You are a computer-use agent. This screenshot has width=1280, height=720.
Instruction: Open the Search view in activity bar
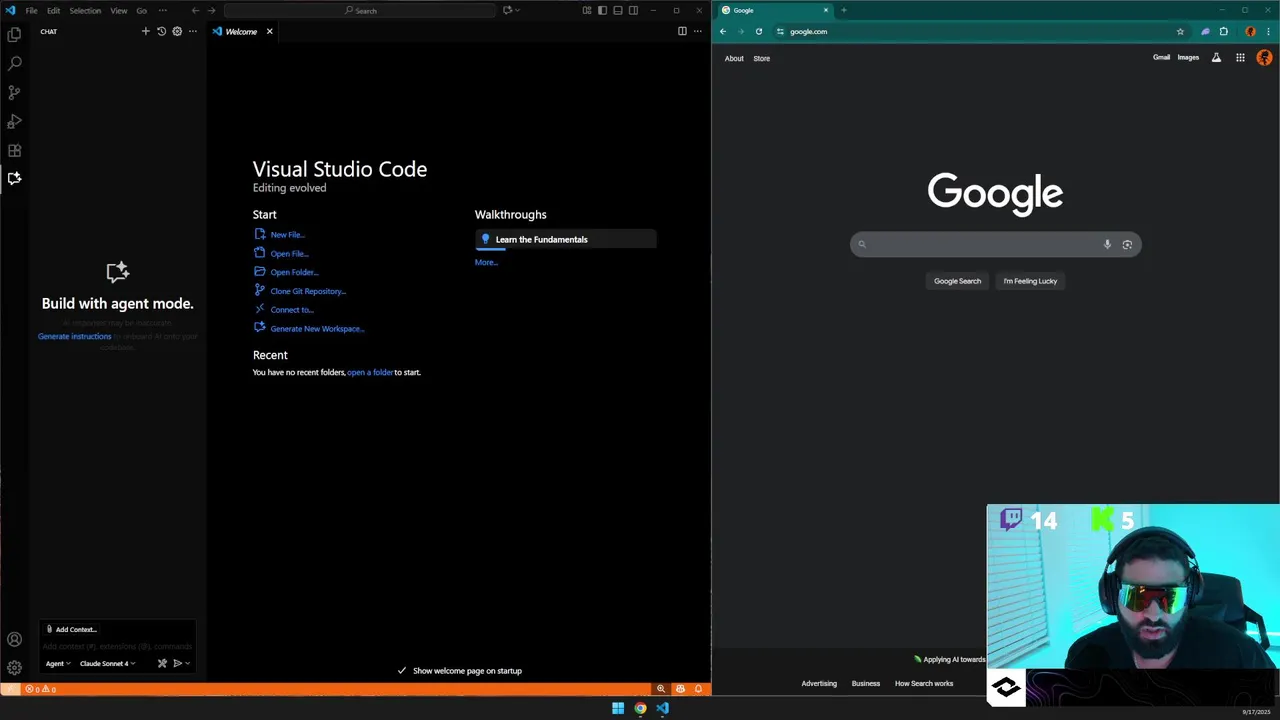pyautogui.click(x=14, y=63)
